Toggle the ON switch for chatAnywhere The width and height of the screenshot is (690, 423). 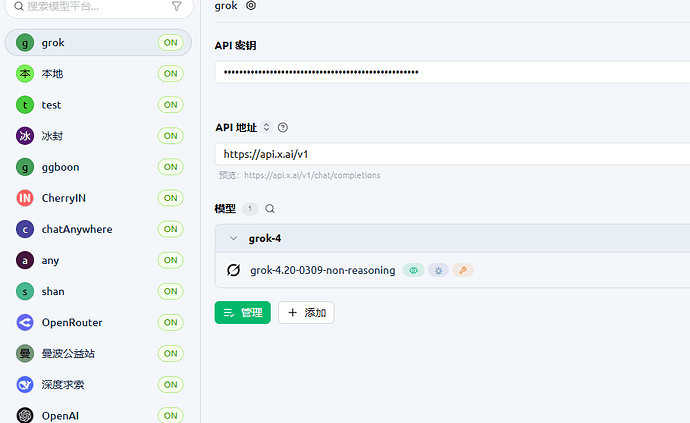[171, 229]
